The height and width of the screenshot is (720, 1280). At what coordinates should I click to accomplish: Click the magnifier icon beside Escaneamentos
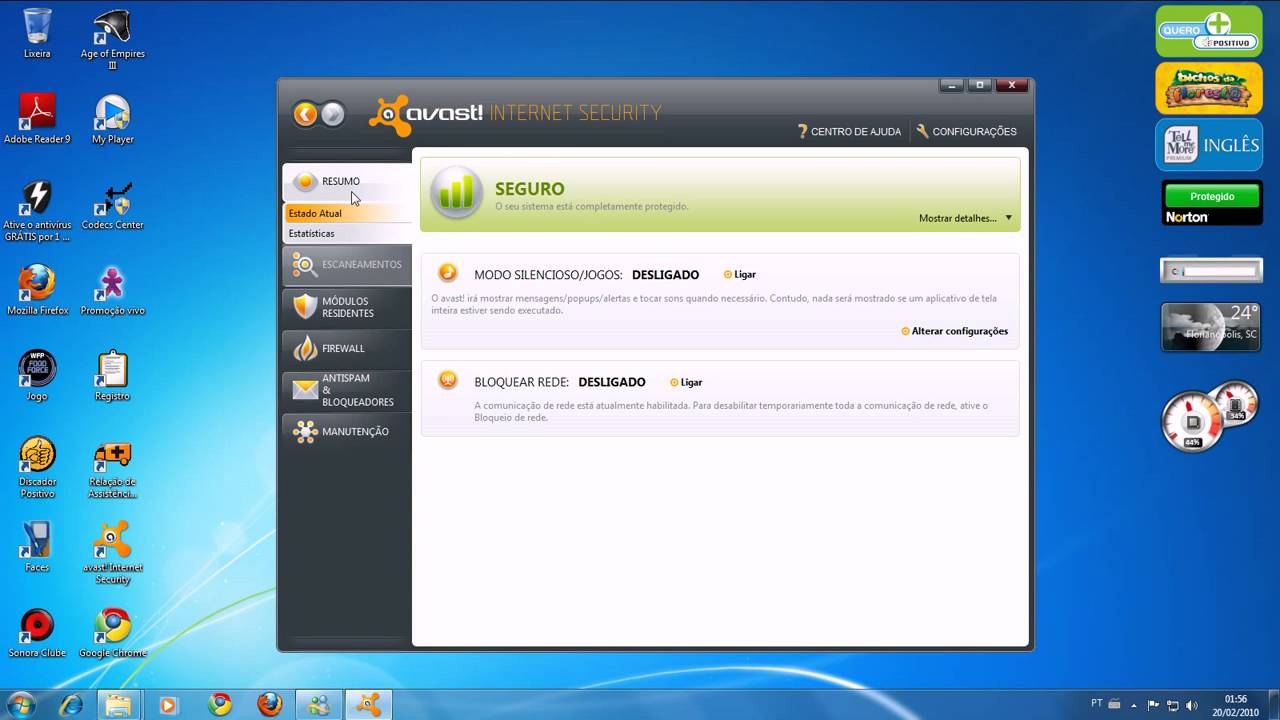click(305, 265)
